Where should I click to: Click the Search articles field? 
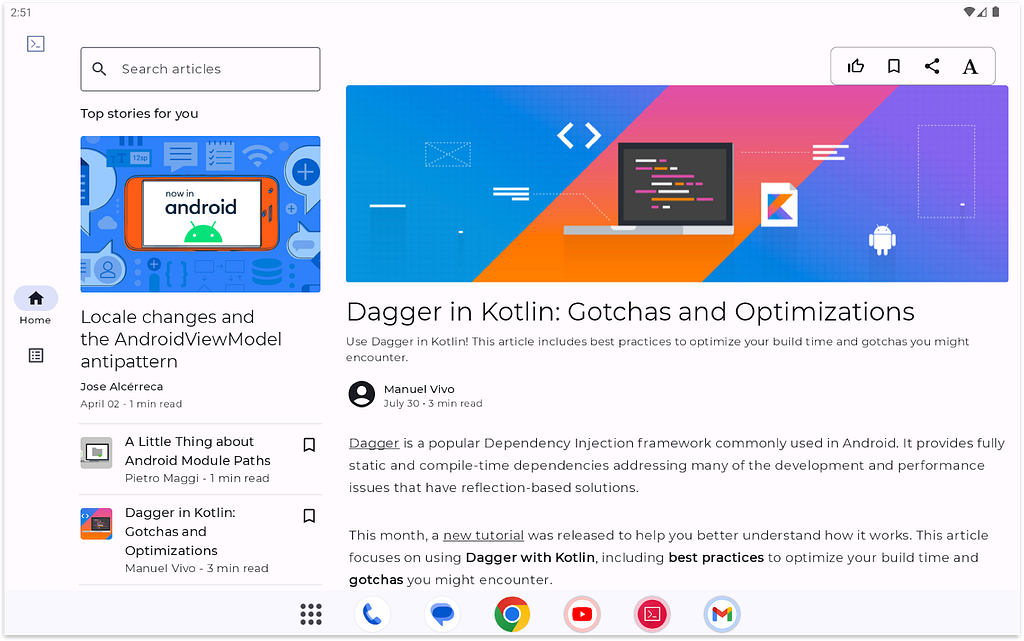click(x=200, y=69)
